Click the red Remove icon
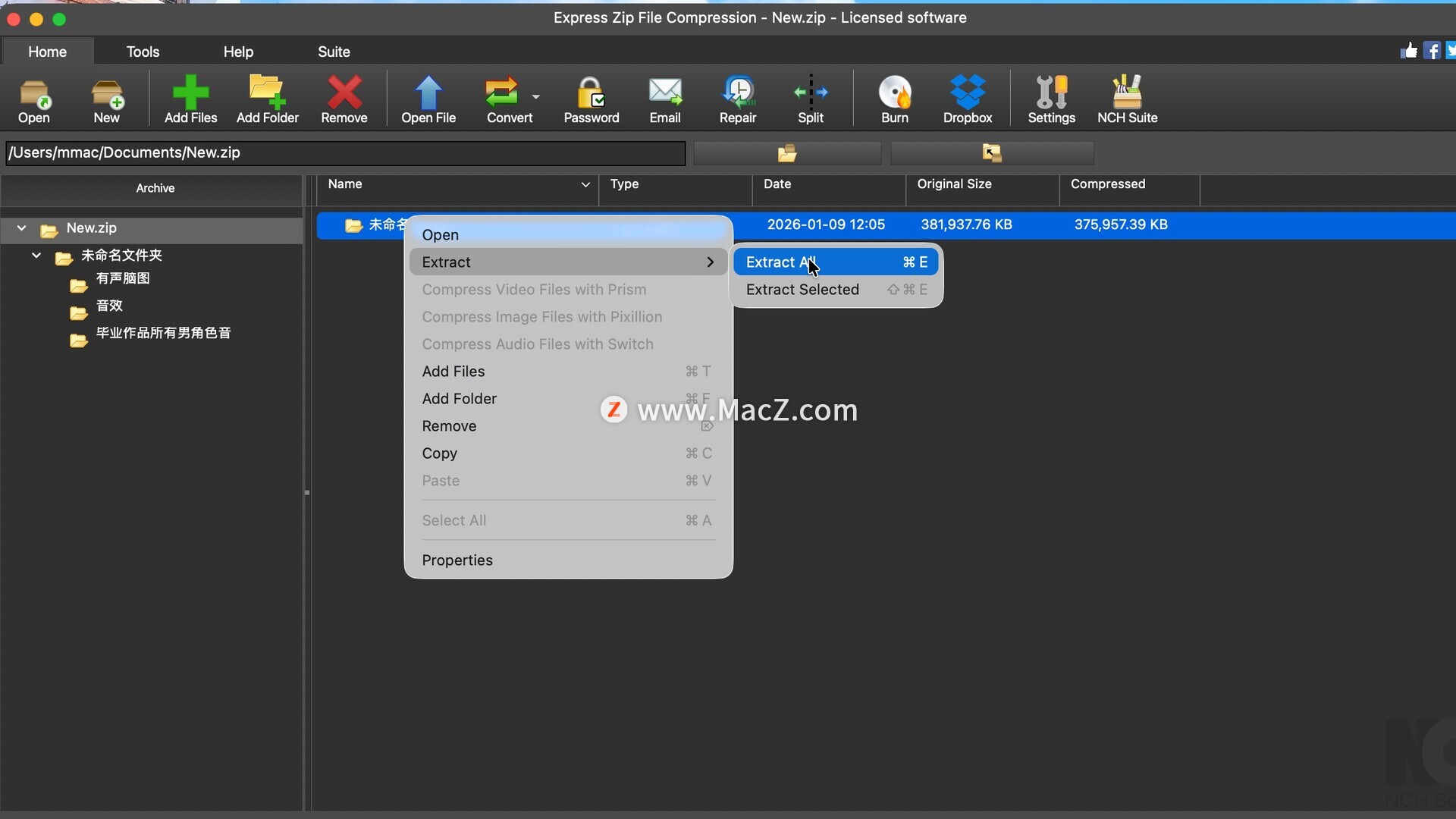1456x819 pixels. (x=344, y=93)
